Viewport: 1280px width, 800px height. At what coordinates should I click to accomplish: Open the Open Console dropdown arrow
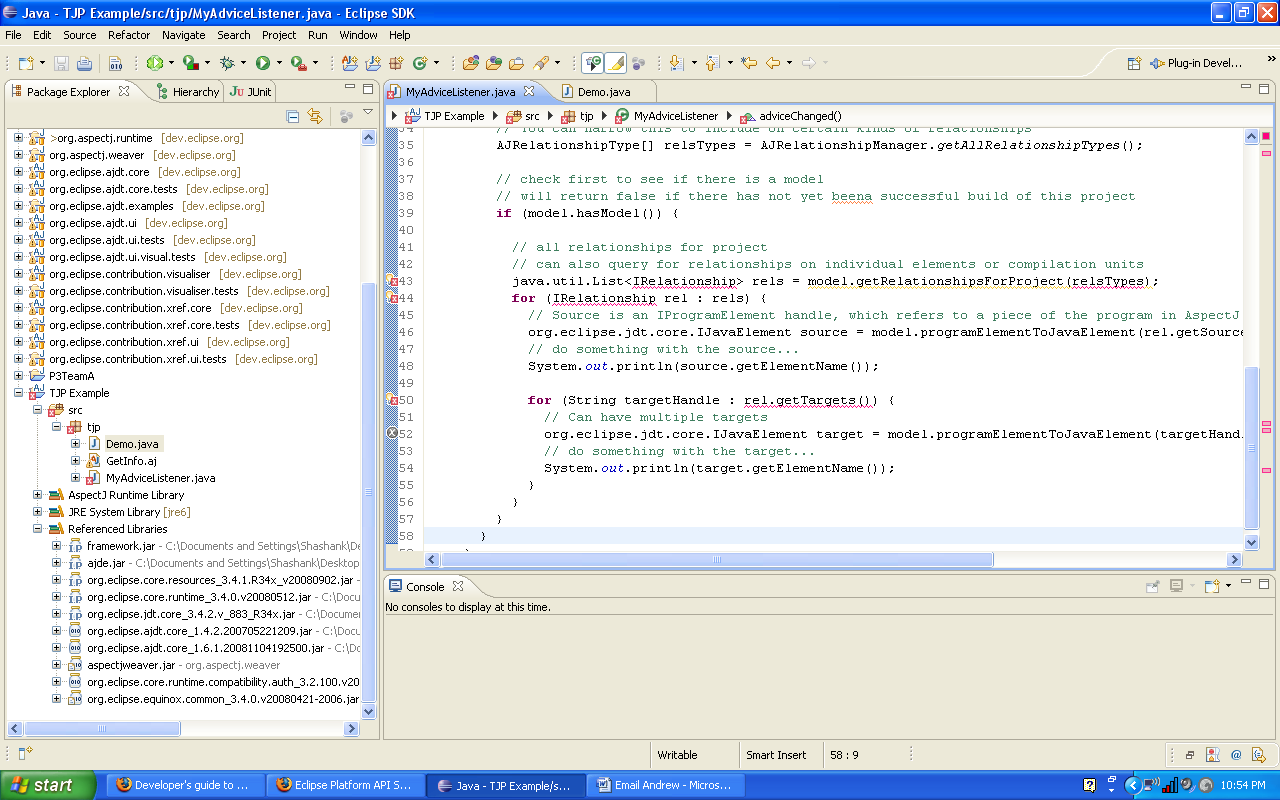click(x=1227, y=587)
